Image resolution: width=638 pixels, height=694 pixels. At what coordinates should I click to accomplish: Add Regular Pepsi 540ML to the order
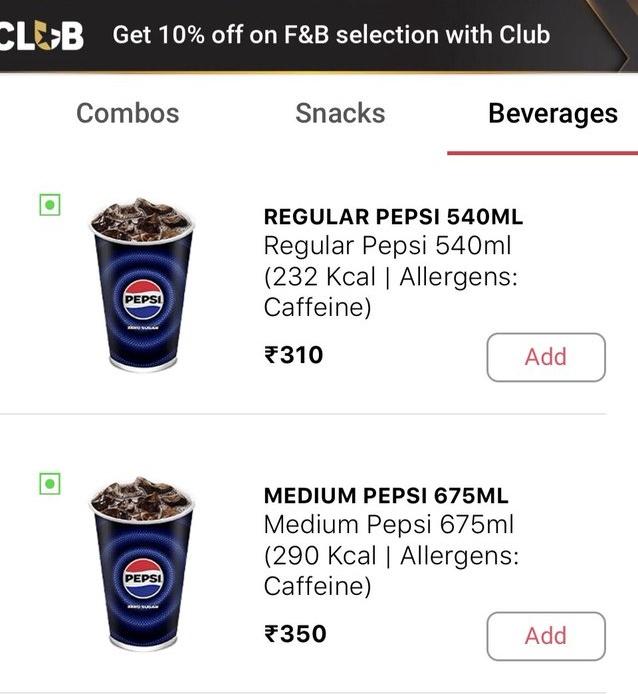(546, 357)
